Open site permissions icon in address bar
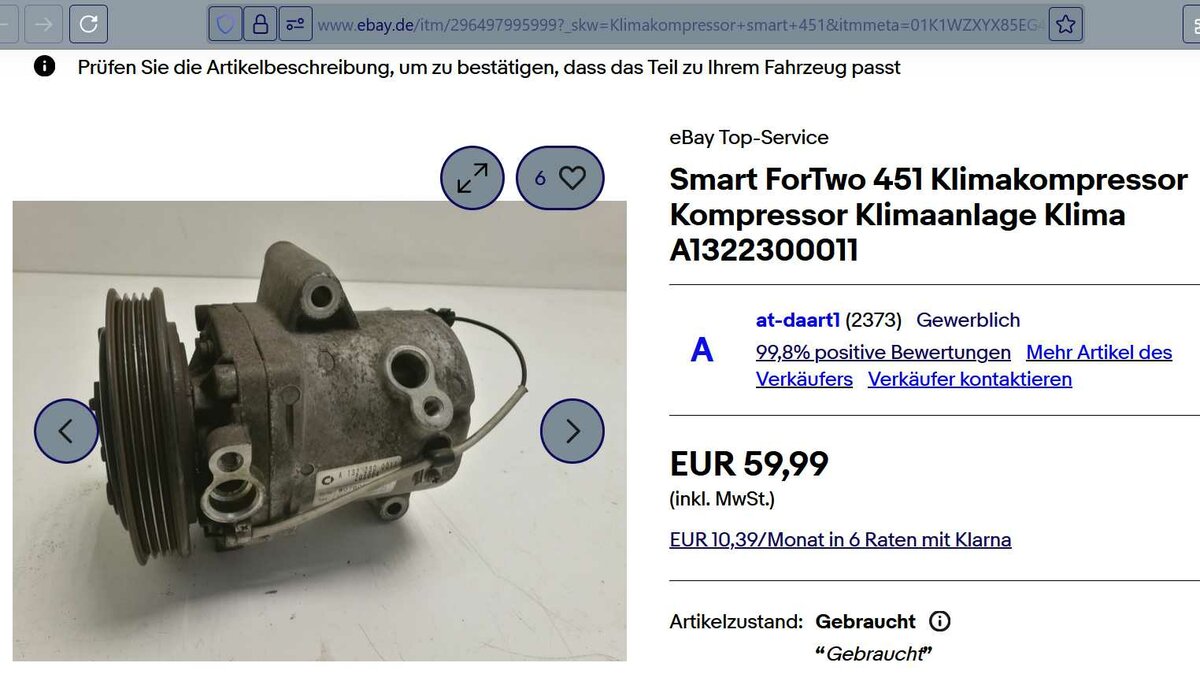This screenshot has height=685, width=1200. click(x=295, y=24)
